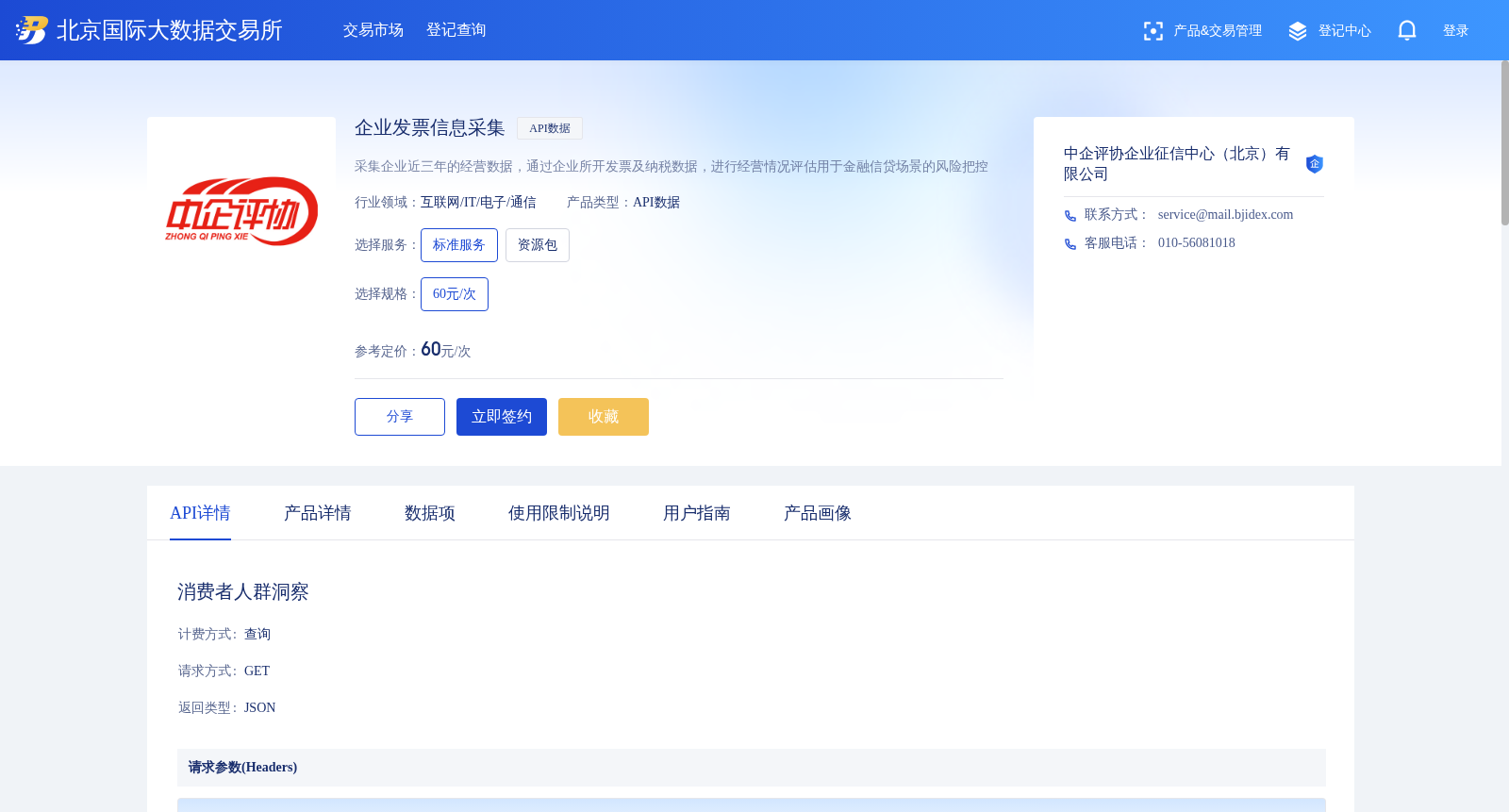
Task: Click the 请求参数(Headers) section header
Action: coord(752,768)
